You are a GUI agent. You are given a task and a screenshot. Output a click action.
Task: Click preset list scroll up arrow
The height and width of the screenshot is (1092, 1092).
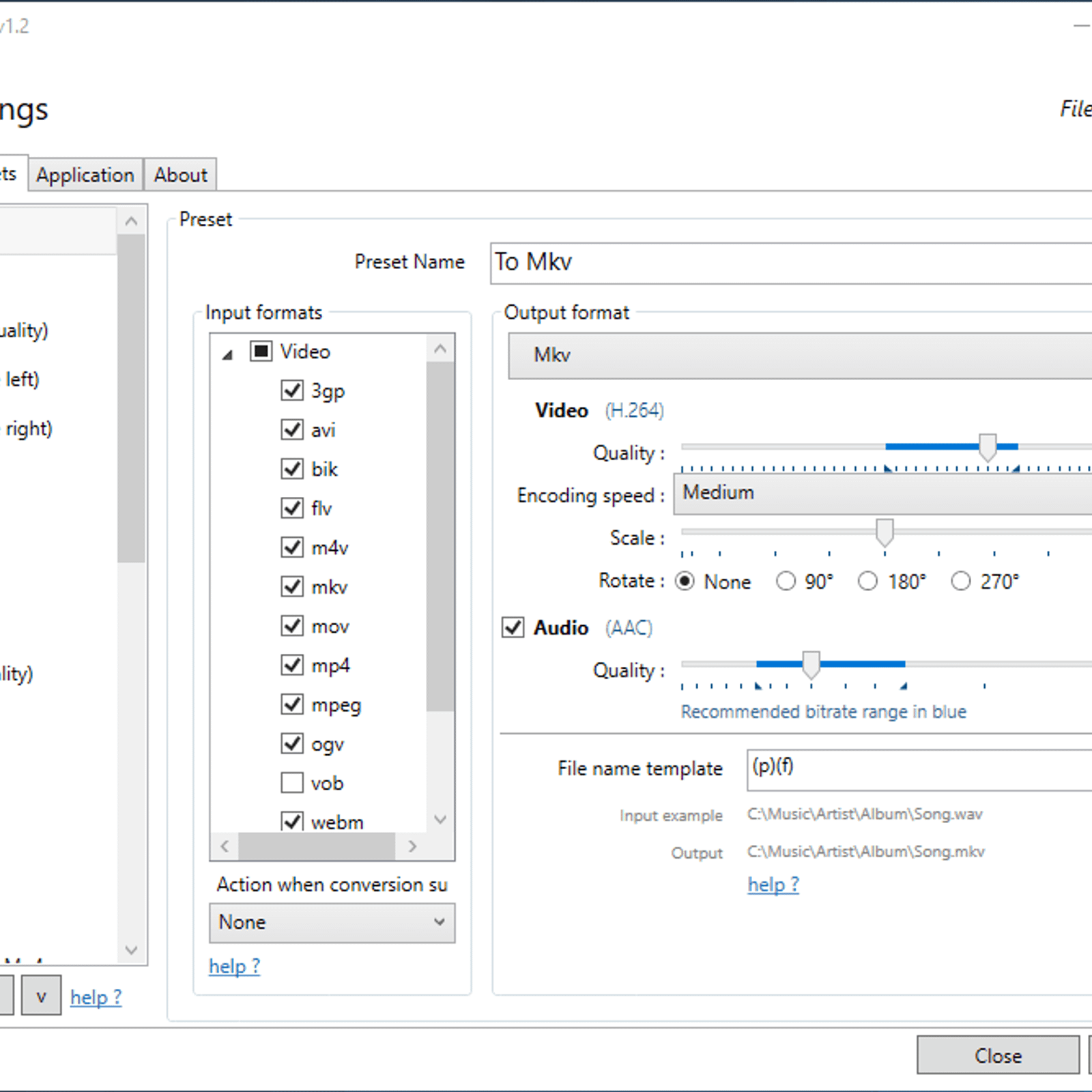pos(132,220)
